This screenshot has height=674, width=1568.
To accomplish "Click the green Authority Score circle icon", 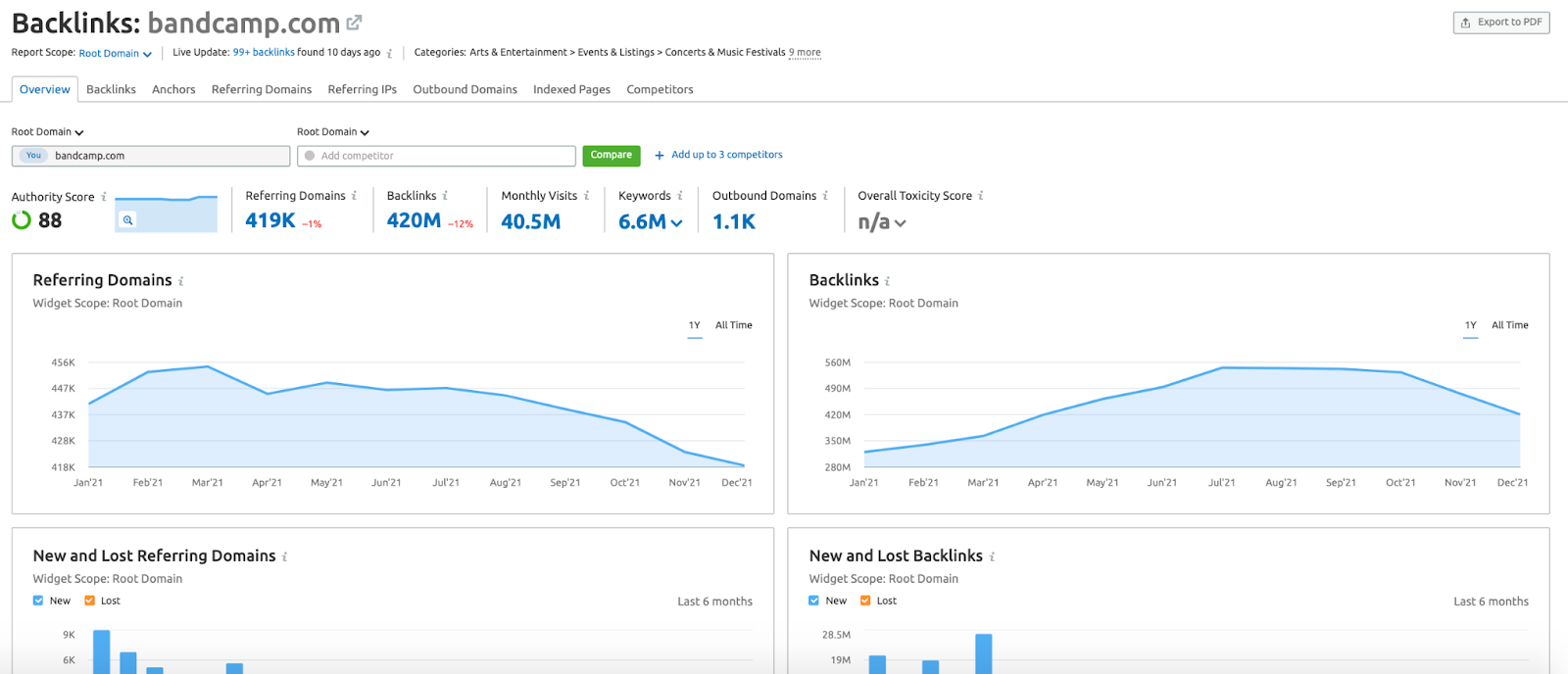I will (22, 220).
